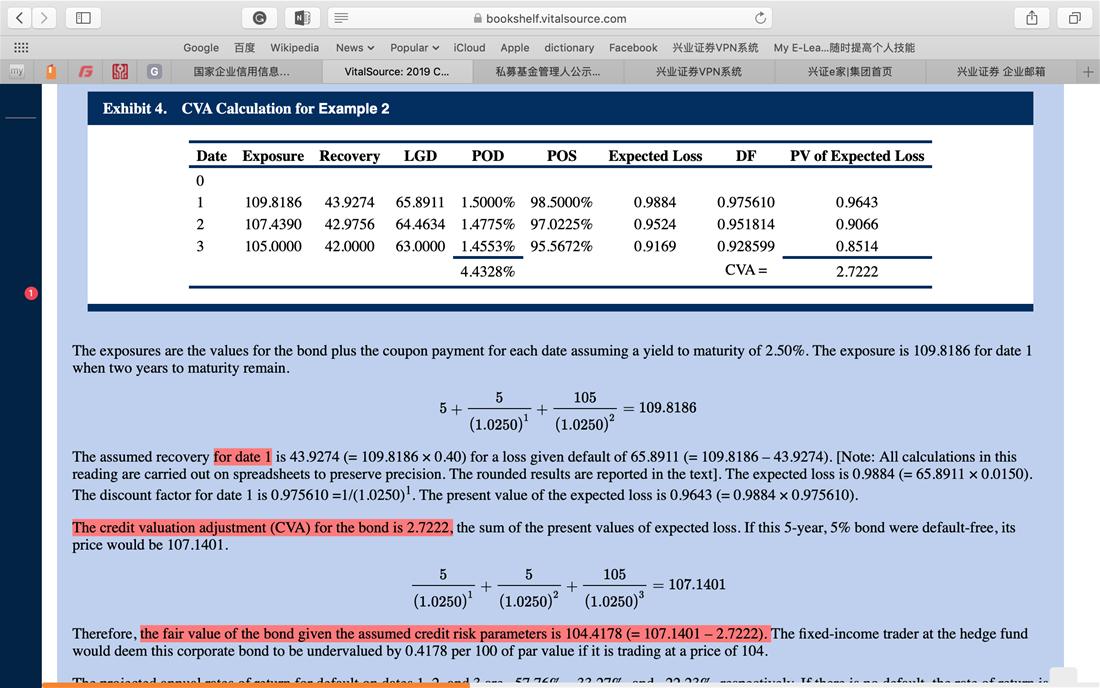The image size is (1100, 688).
Task: Click the address bar bookshelf.vitalsource.com
Action: click(x=550, y=18)
